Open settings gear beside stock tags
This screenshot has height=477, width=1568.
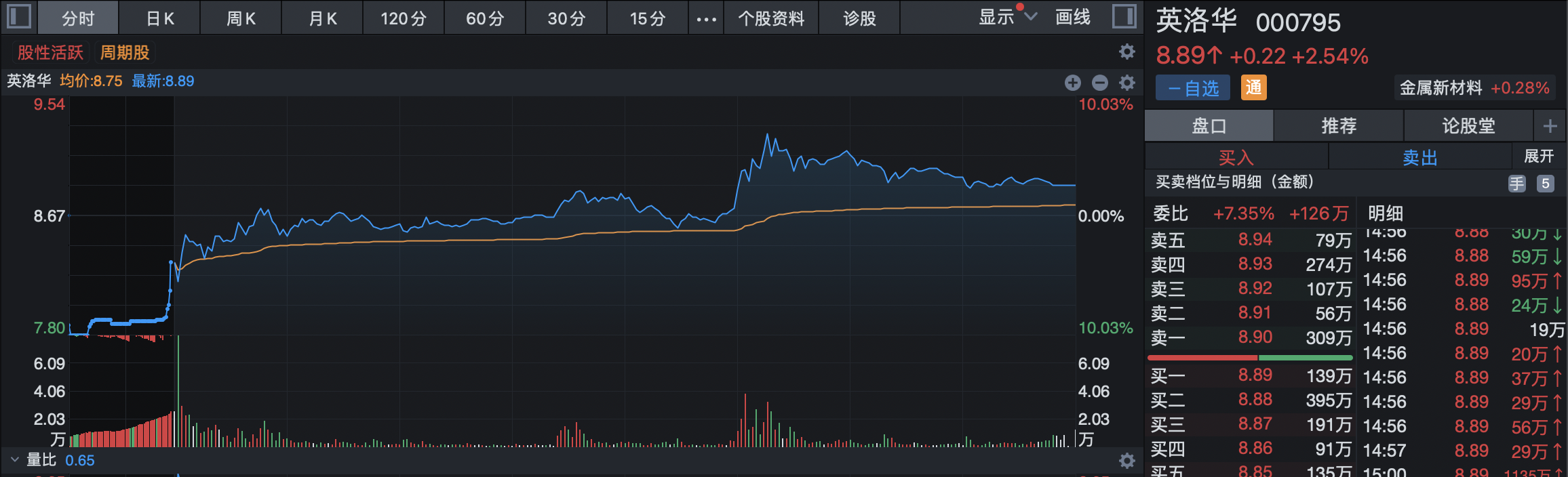pyautogui.click(x=1126, y=51)
